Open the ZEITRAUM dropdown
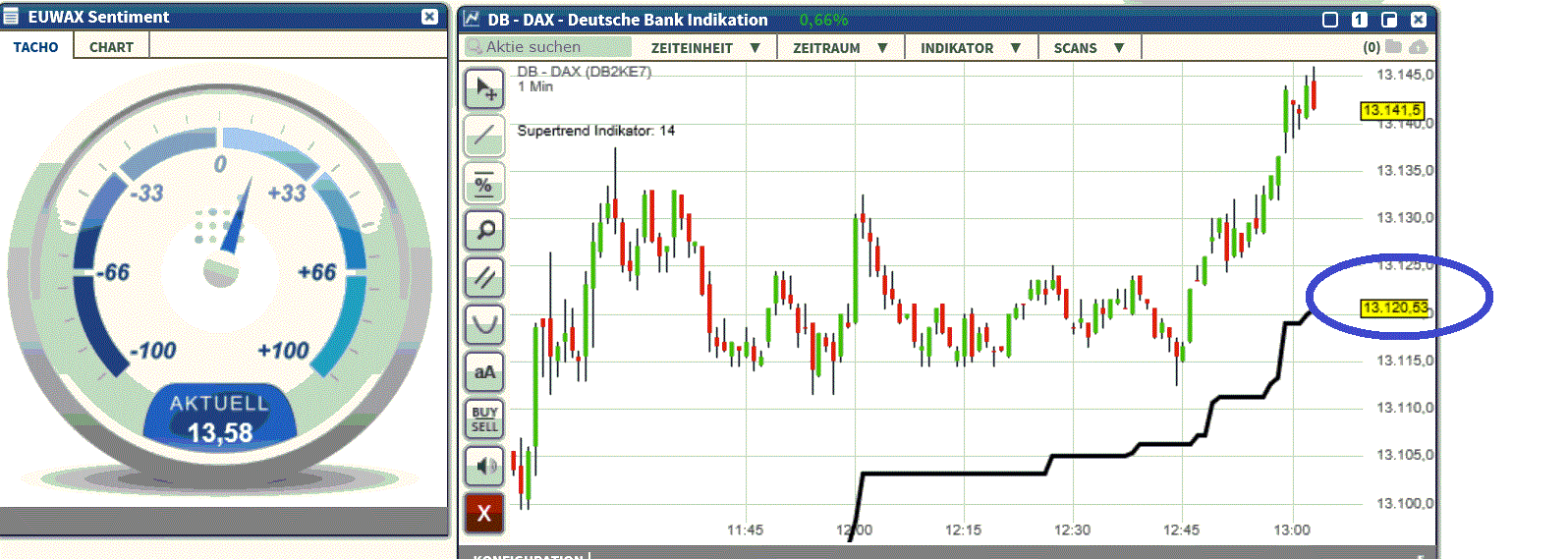 coord(840,47)
